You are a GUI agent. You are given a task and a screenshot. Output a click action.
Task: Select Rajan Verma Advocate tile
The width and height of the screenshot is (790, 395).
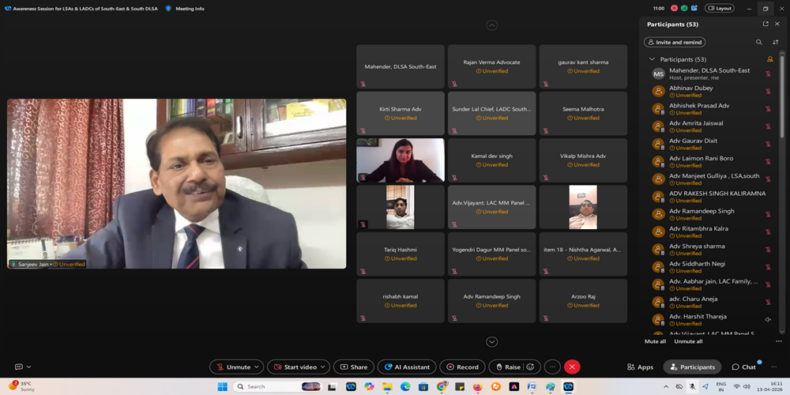coord(492,67)
